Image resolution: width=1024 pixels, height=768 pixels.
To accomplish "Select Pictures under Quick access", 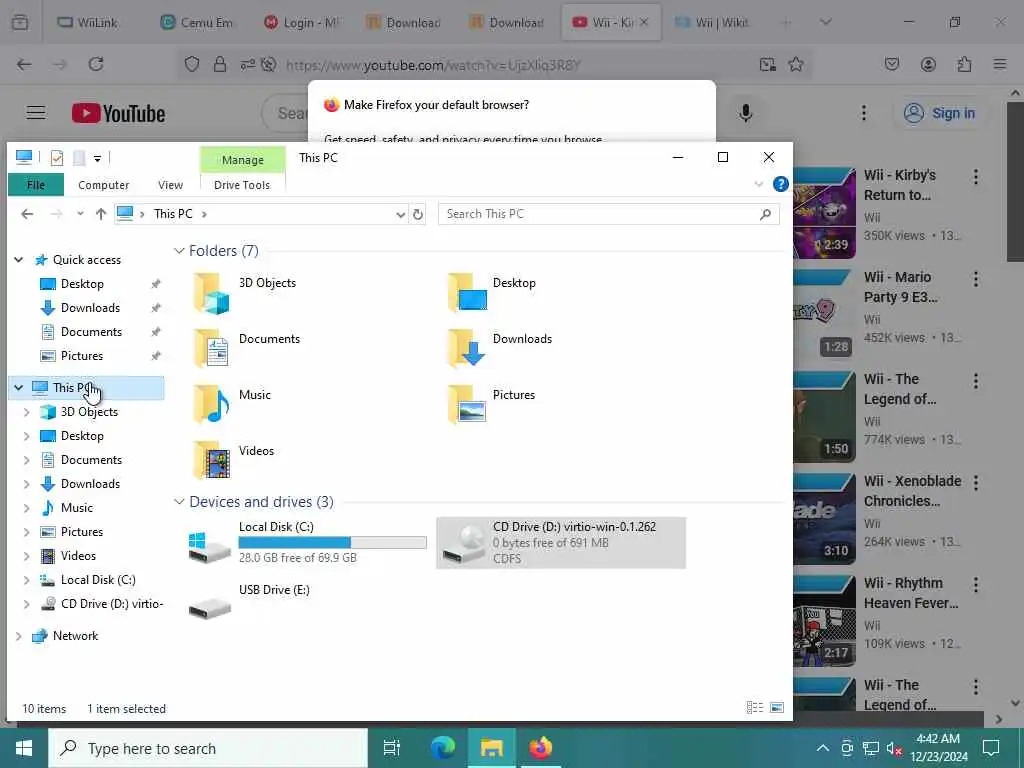I will [82, 356].
